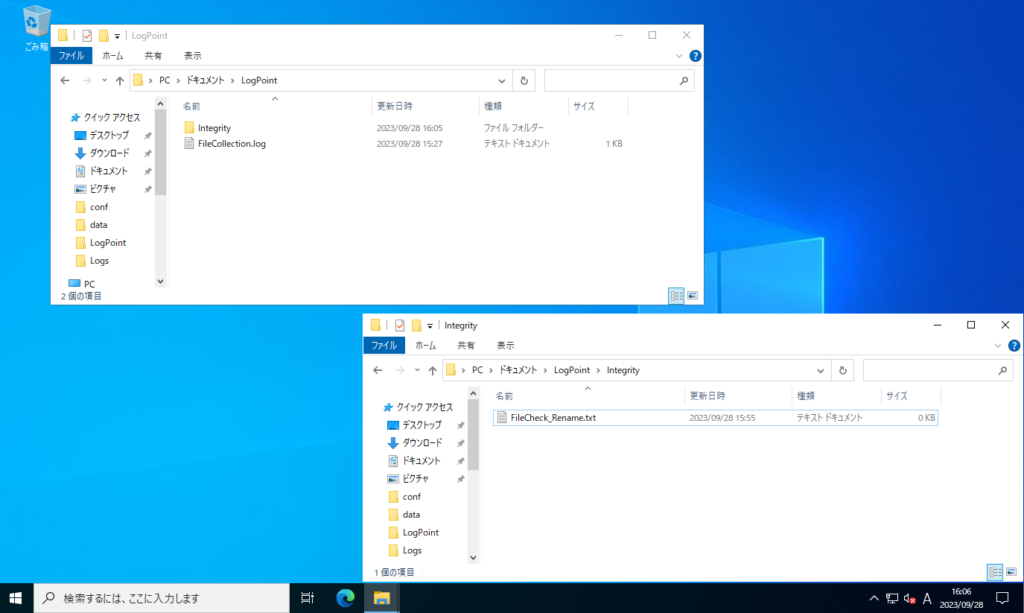Switch to details view in Integrity window

pyautogui.click(x=995, y=572)
